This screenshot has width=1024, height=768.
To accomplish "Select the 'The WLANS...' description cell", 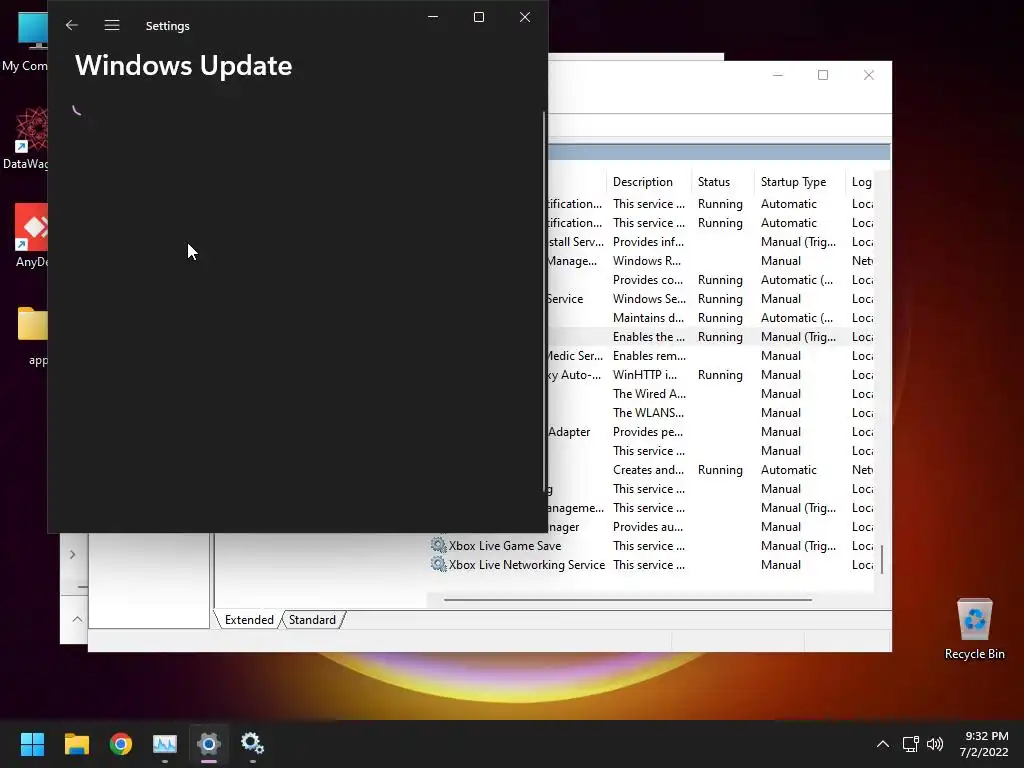I will (648, 413).
